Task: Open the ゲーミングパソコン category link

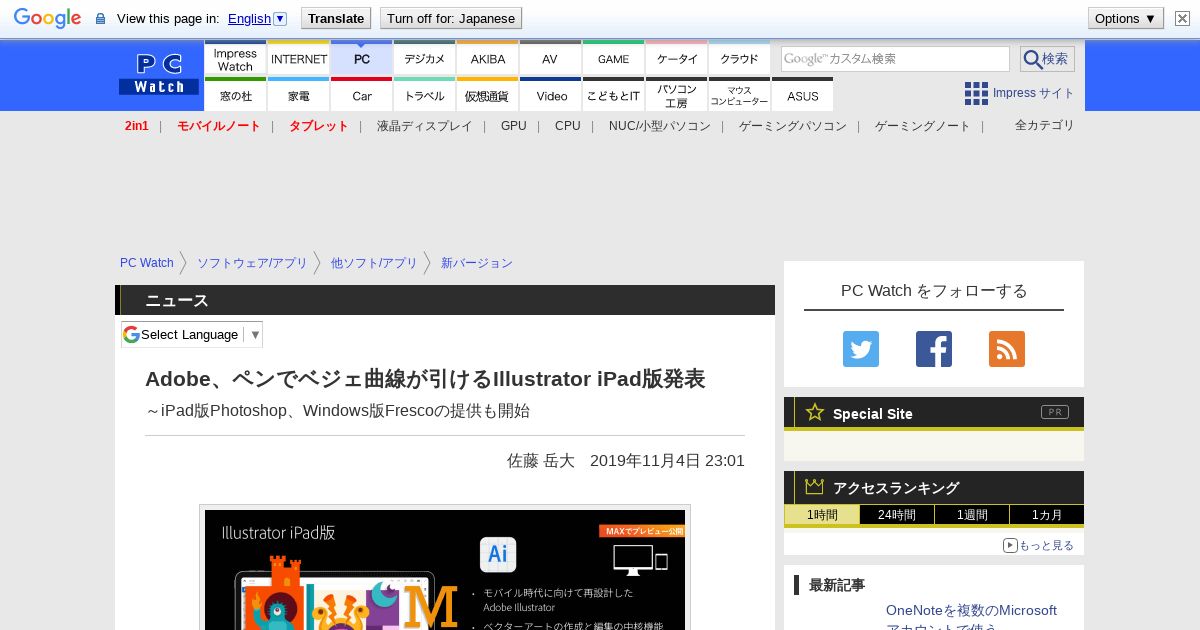Action: click(793, 126)
